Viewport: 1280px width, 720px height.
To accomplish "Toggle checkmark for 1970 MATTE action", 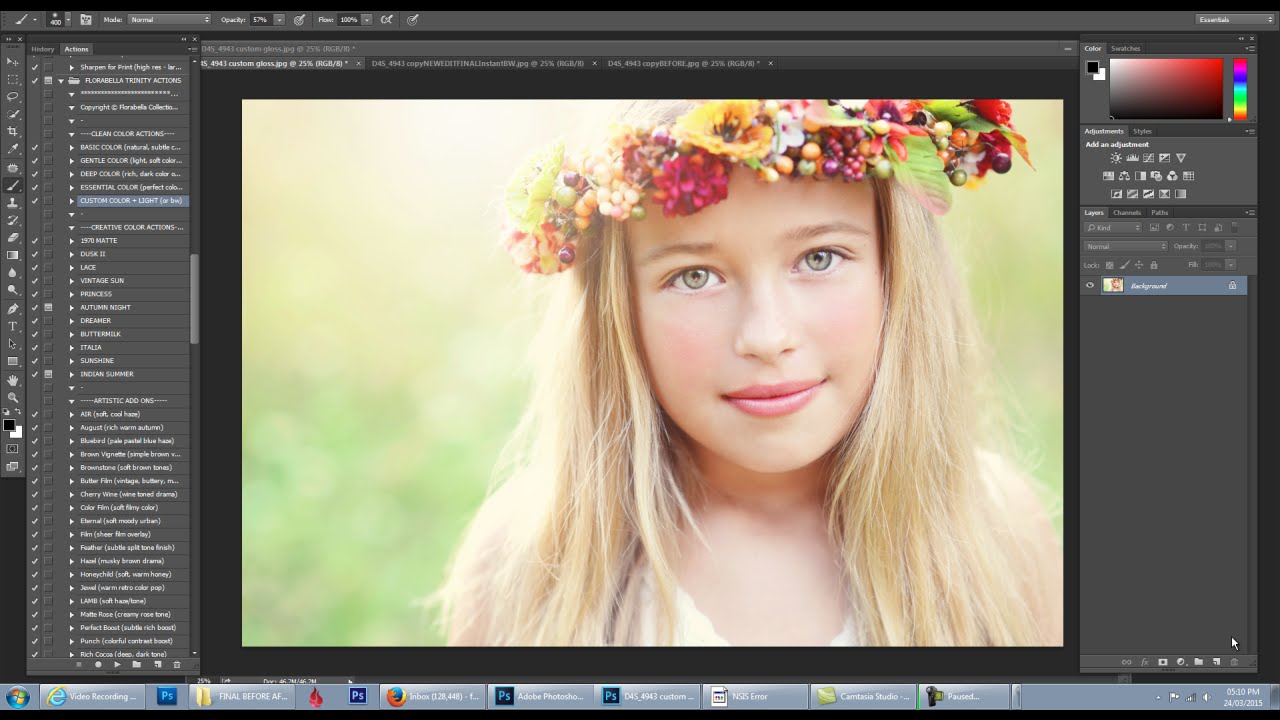I will pyautogui.click(x=34, y=240).
